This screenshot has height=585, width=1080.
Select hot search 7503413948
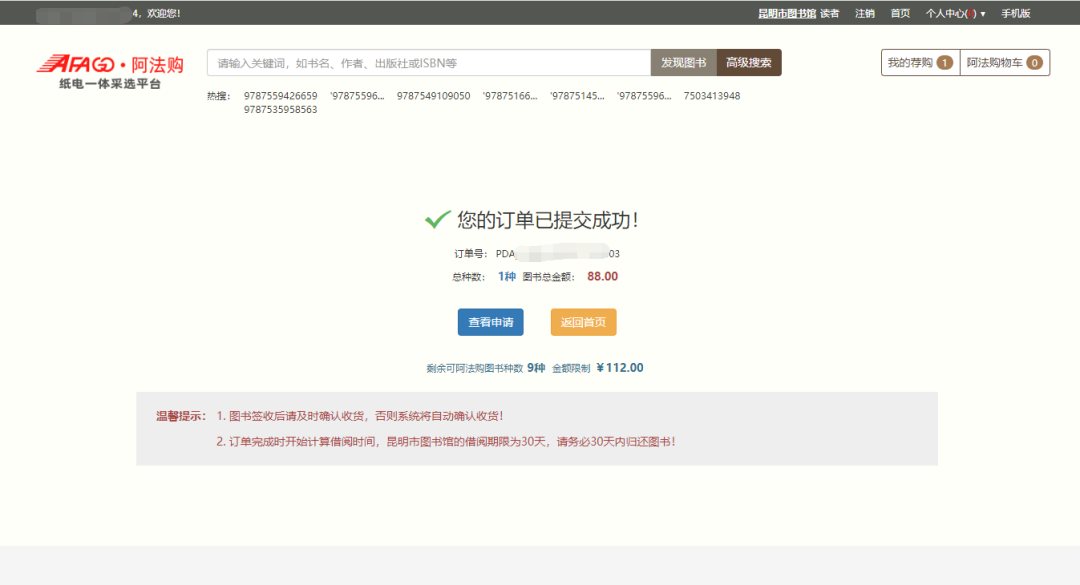click(712, 96)
